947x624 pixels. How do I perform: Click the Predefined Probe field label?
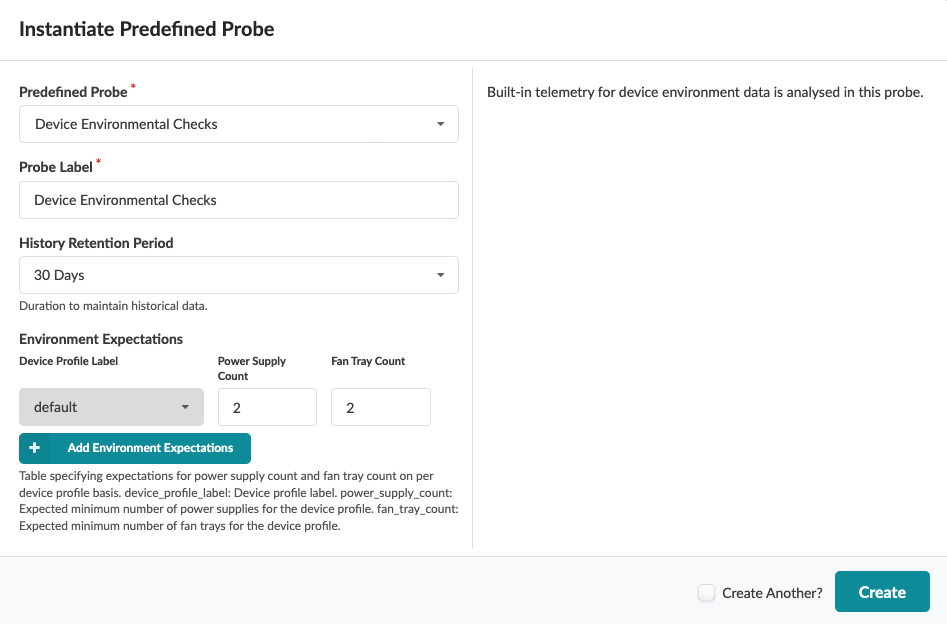click(73, 92)
